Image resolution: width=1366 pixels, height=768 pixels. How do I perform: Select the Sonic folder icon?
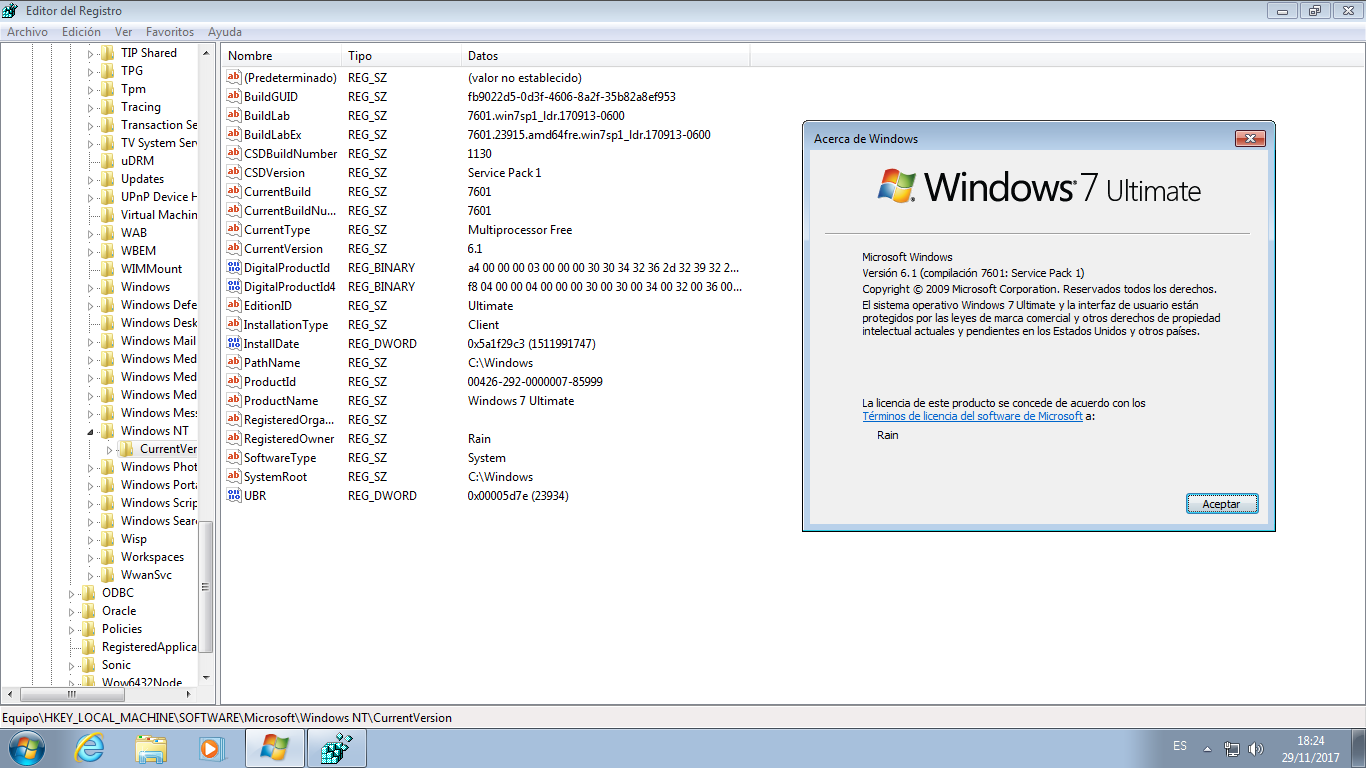pyautogui.click(x=88, y=665)
